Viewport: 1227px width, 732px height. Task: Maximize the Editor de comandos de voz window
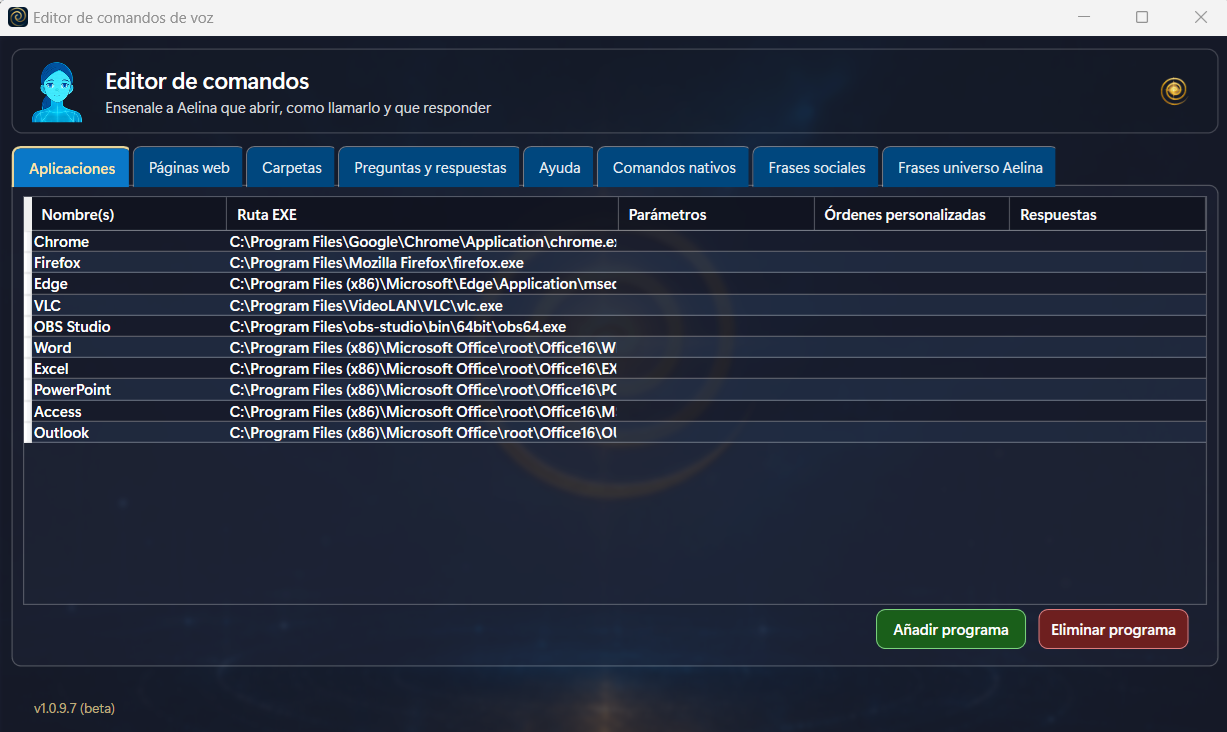coord(1142,17)
